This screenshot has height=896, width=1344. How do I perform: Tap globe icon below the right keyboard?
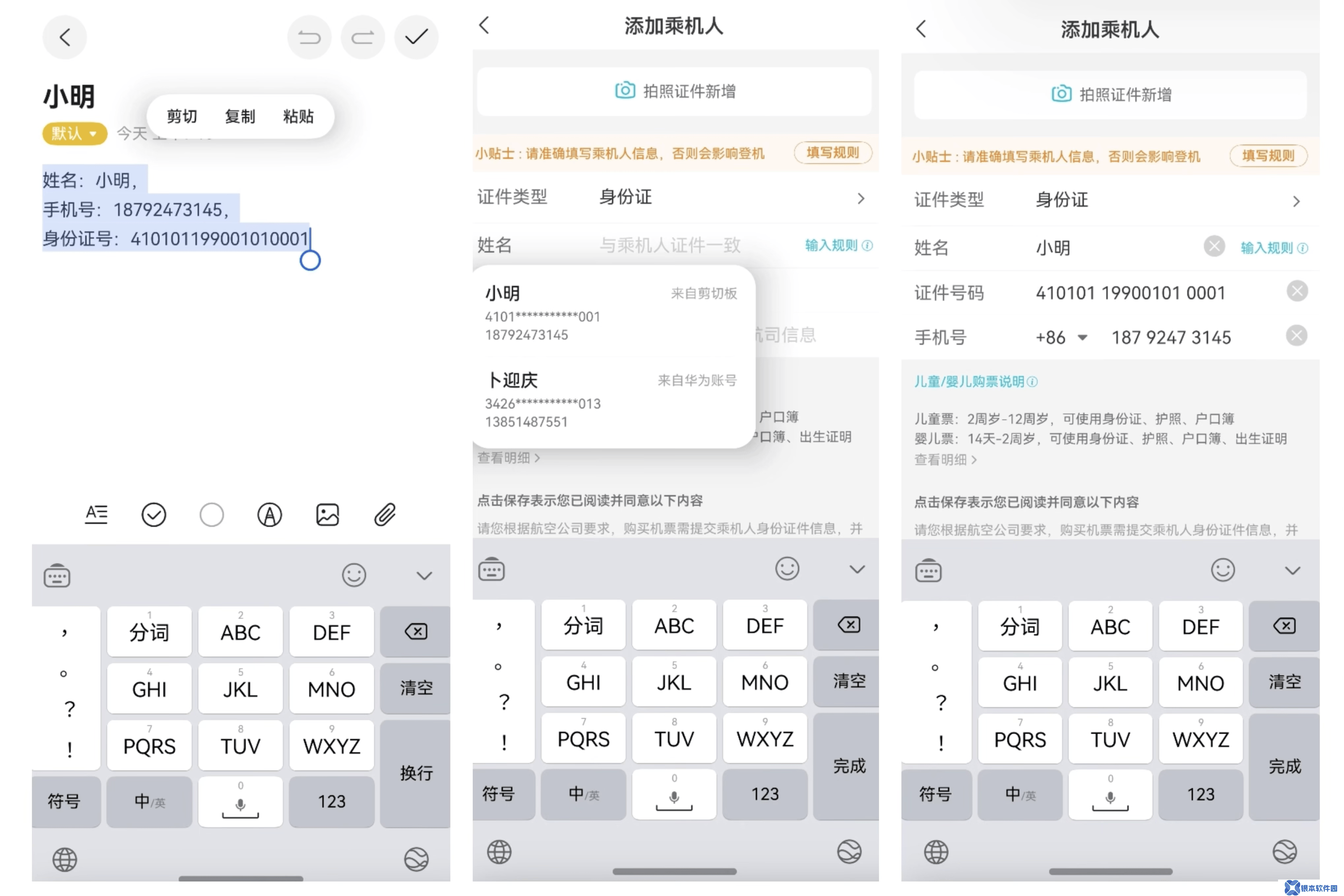click(x=936, y=852)
